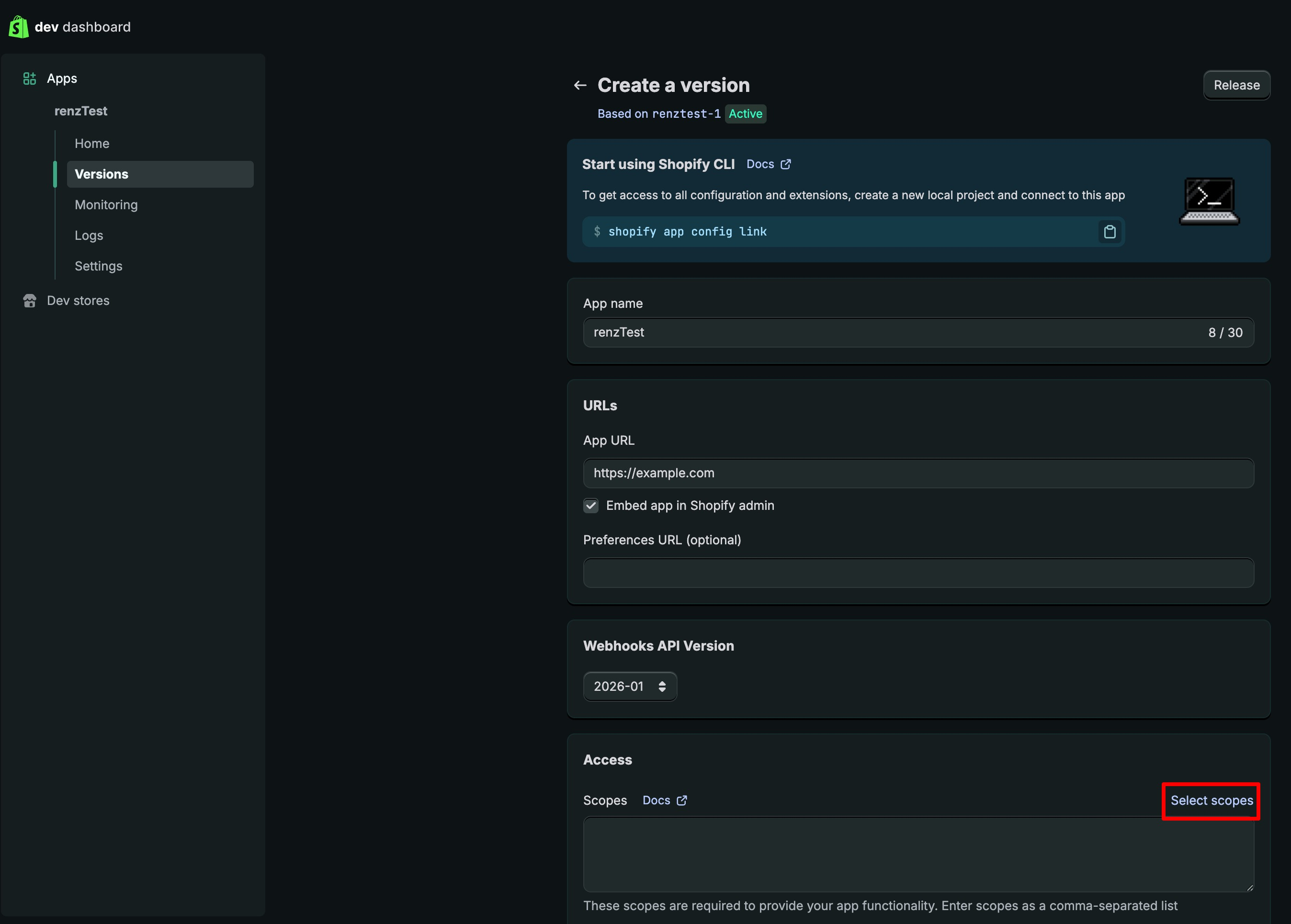This screenshot has width=1291, height=924.
Task: Navigate to the Home sidebar item
Action: [x=91, y=143]
